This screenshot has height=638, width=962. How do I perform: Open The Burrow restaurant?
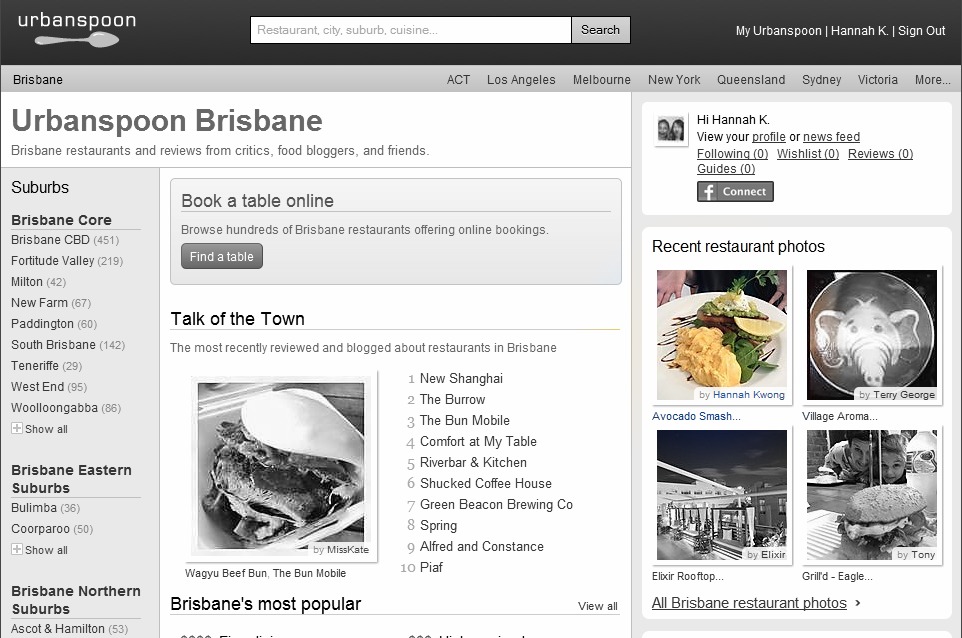pyautogui.click(x=452, y=399)
